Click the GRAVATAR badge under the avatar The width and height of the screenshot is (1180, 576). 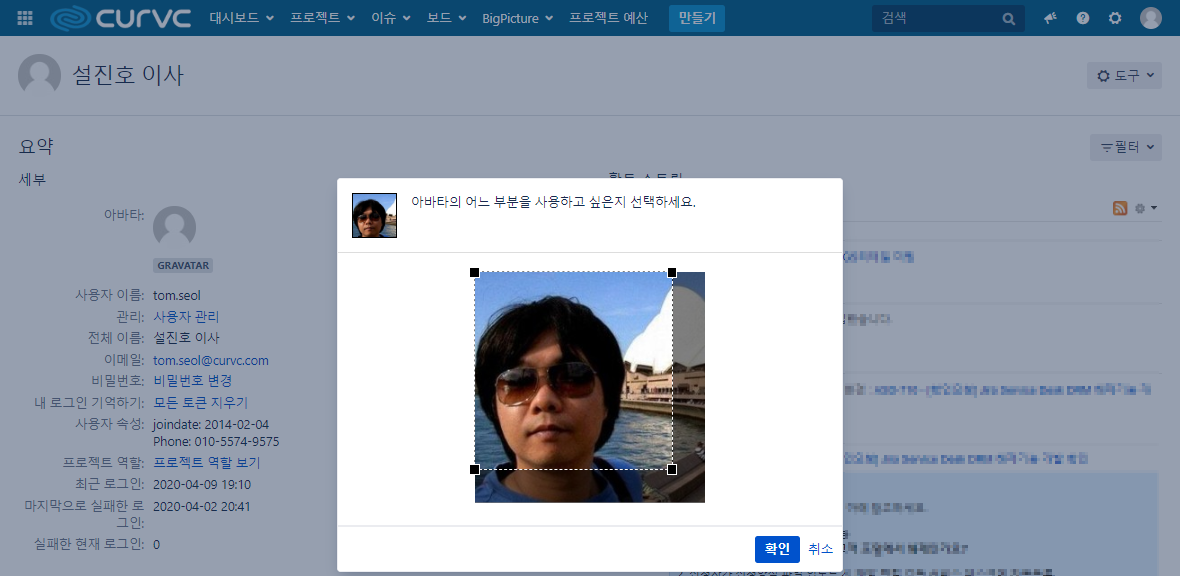coord(184,266)
